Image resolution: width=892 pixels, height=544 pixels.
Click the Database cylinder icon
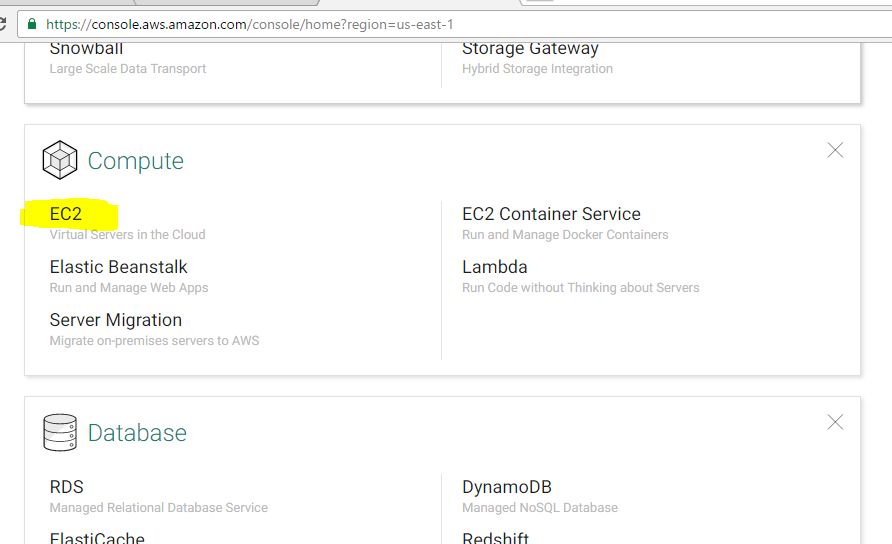tap(60, 432)
